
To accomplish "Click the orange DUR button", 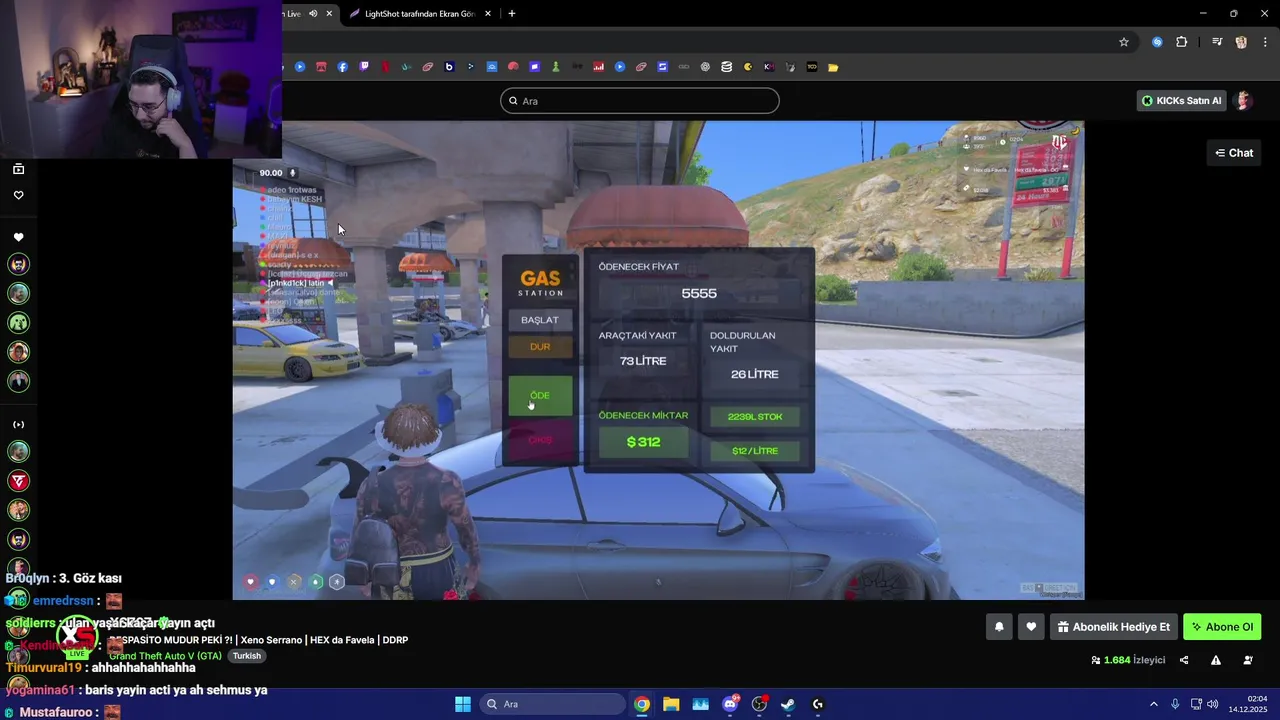I will tap(540, 347).
